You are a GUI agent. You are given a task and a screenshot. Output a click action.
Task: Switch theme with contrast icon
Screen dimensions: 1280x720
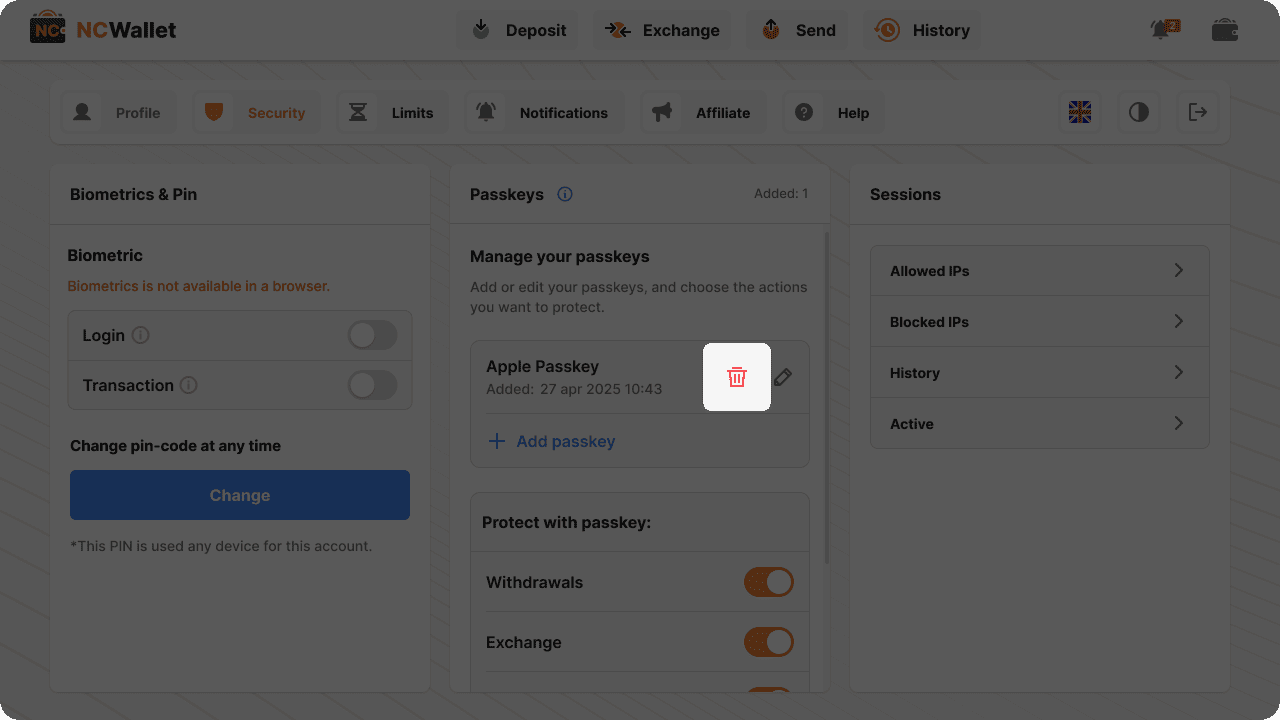pyautogui.click(x=1139, y=112)
